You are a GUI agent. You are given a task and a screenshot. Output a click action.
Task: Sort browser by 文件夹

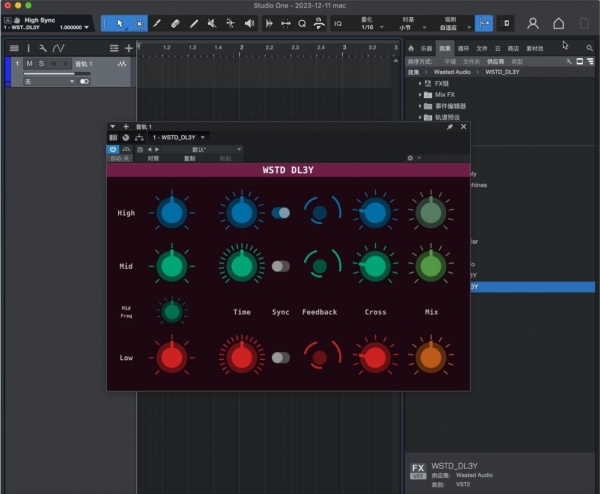coord(471,62)
